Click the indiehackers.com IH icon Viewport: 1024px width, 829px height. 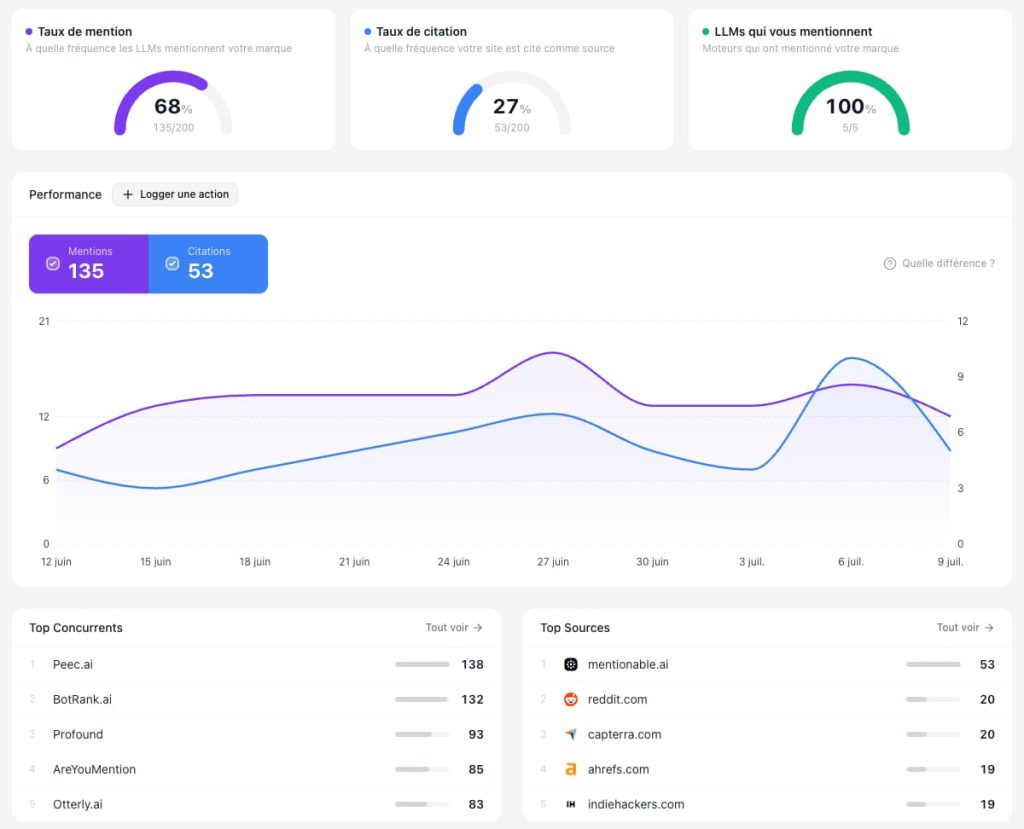(571, 804)
